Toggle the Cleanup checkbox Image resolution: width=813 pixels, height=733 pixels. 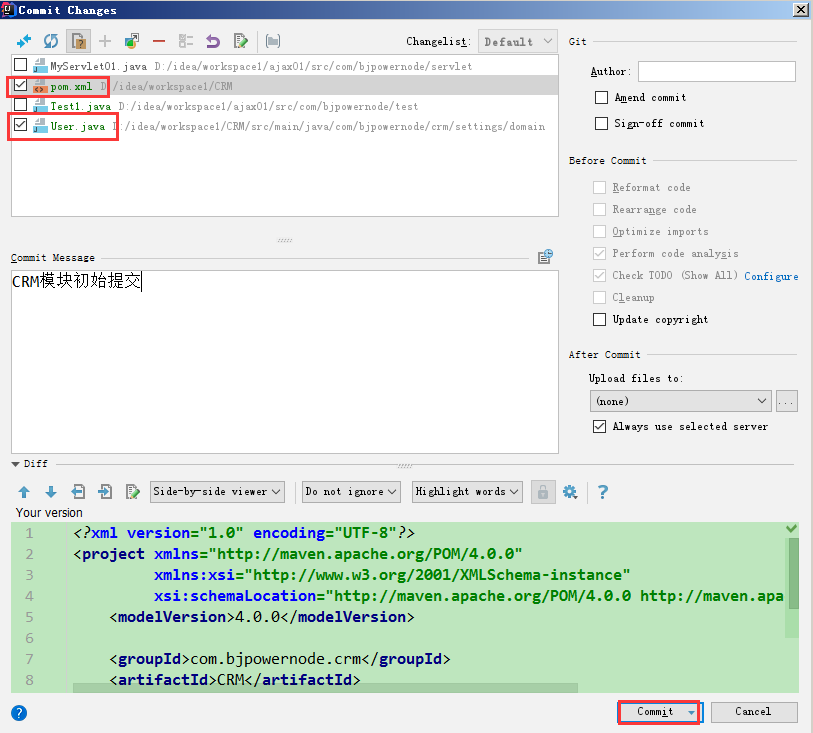point(599,298)
